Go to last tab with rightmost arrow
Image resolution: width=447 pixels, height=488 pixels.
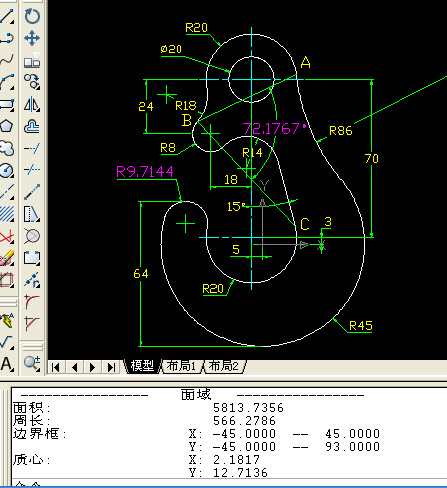pos(111,367)
